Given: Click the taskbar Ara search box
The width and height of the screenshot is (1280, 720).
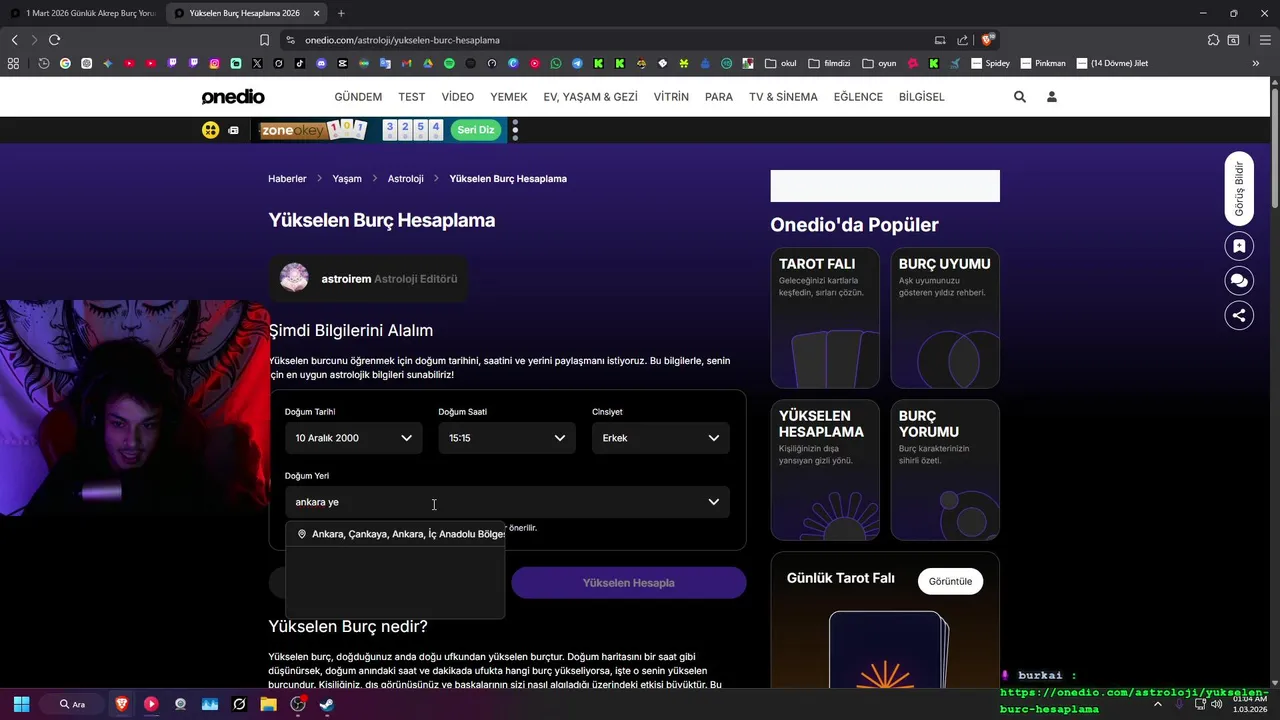Looking at the screenshot, I should (72, 704).
